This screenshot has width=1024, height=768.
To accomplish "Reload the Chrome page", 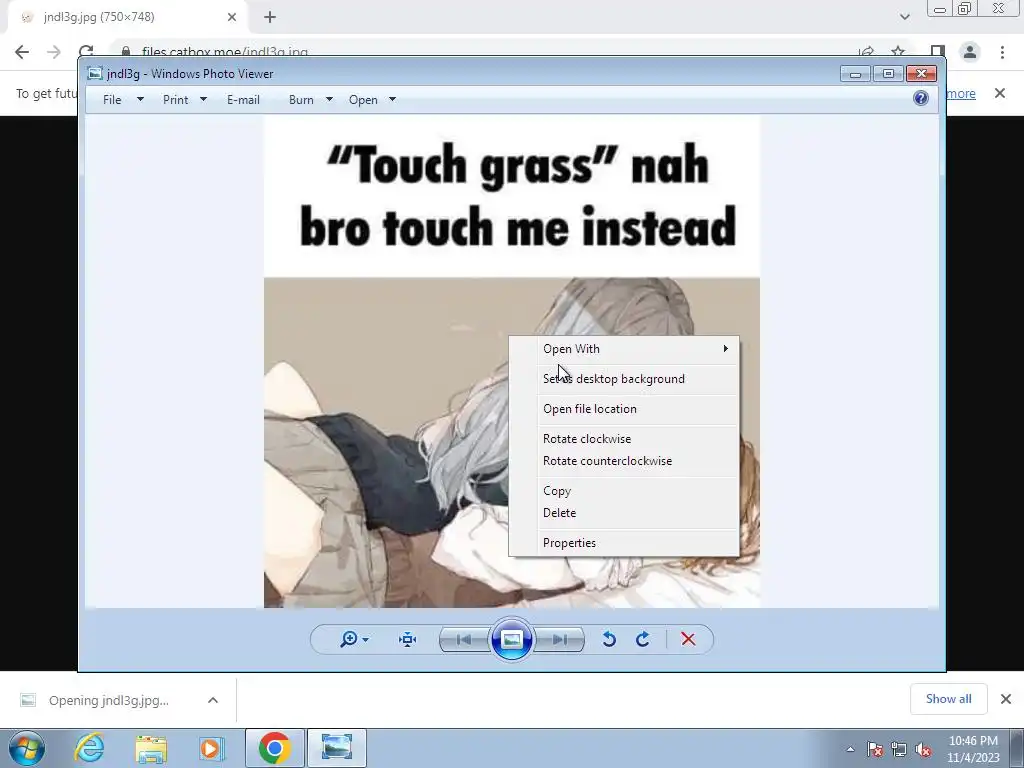I will 86,52.
